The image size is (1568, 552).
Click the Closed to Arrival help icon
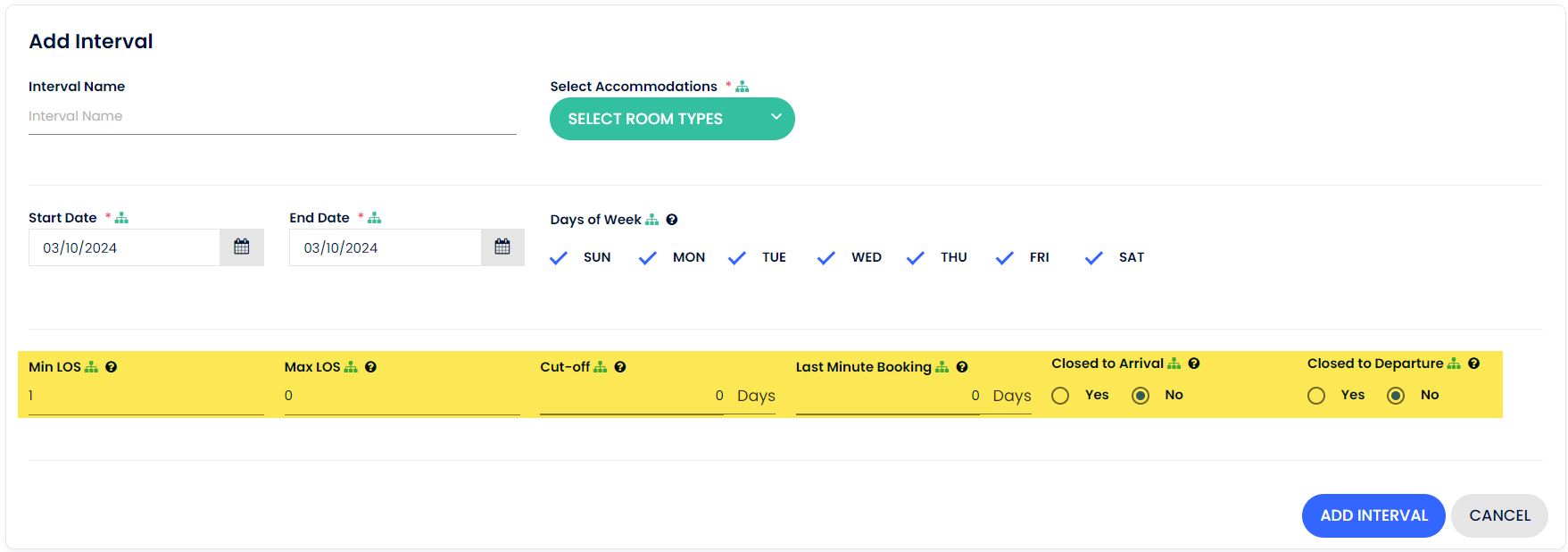[x=1194, y=364]
